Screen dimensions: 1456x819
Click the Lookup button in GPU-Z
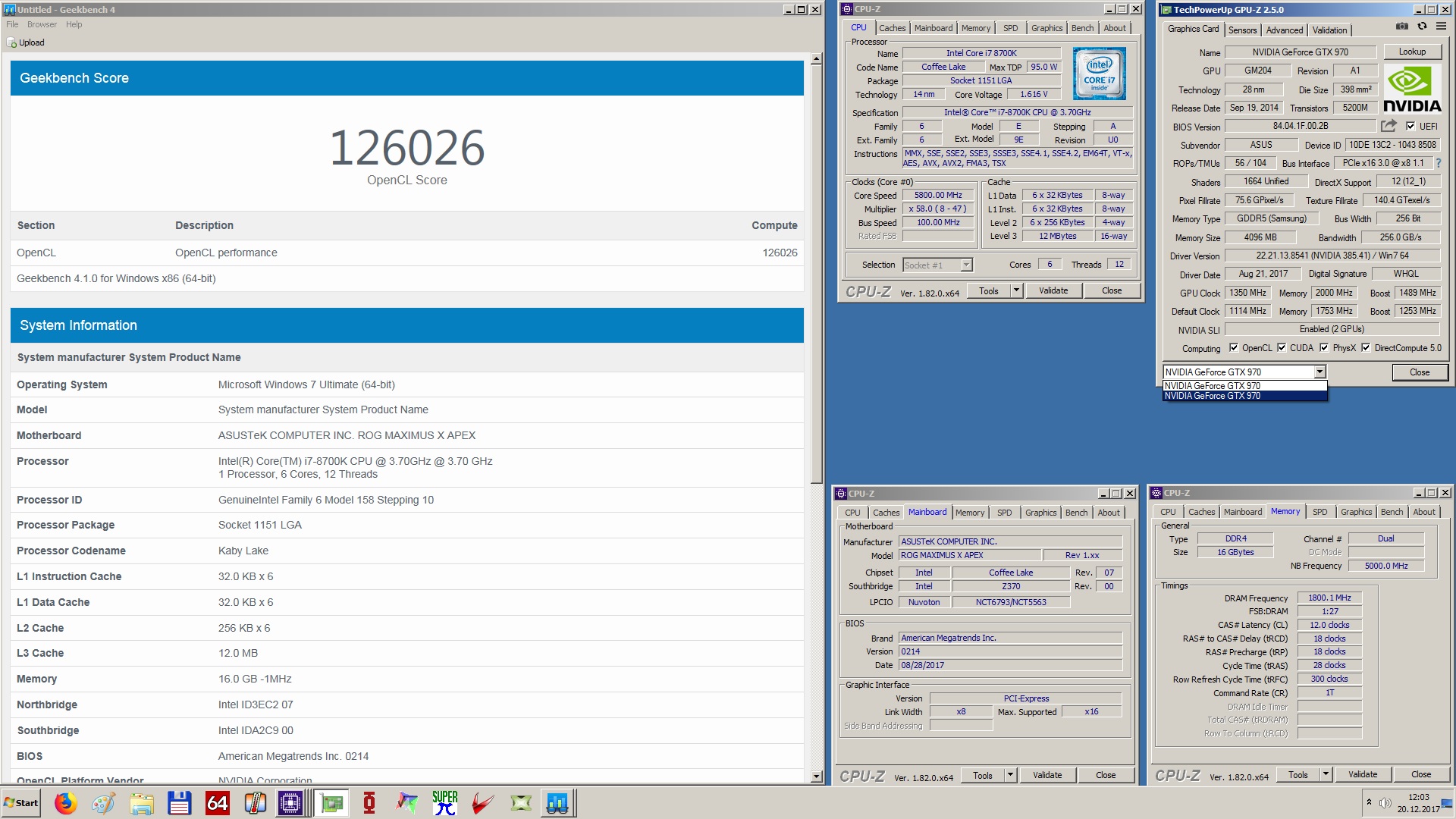[1412, 52]
